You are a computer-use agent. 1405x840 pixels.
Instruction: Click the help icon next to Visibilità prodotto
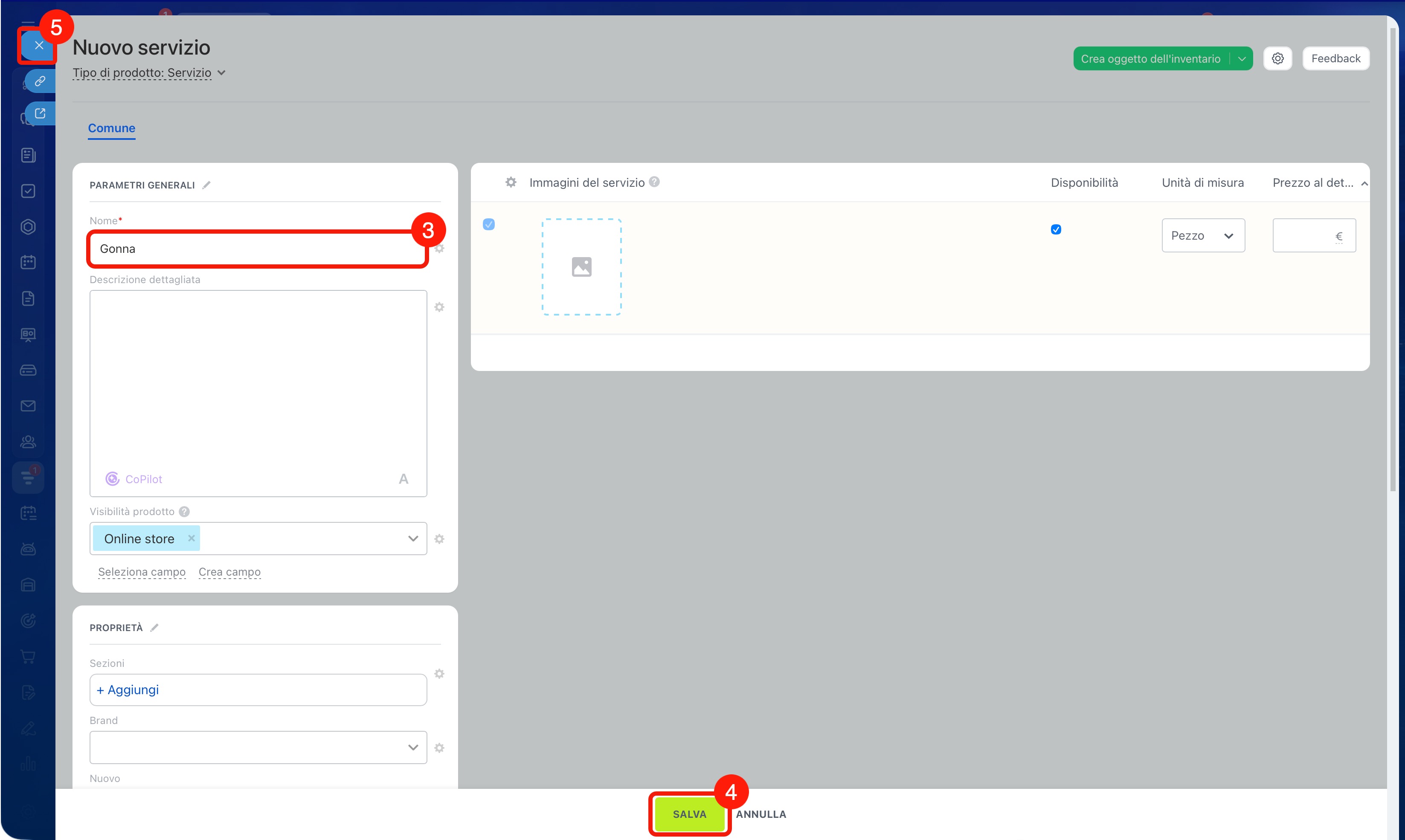point(185,512)
